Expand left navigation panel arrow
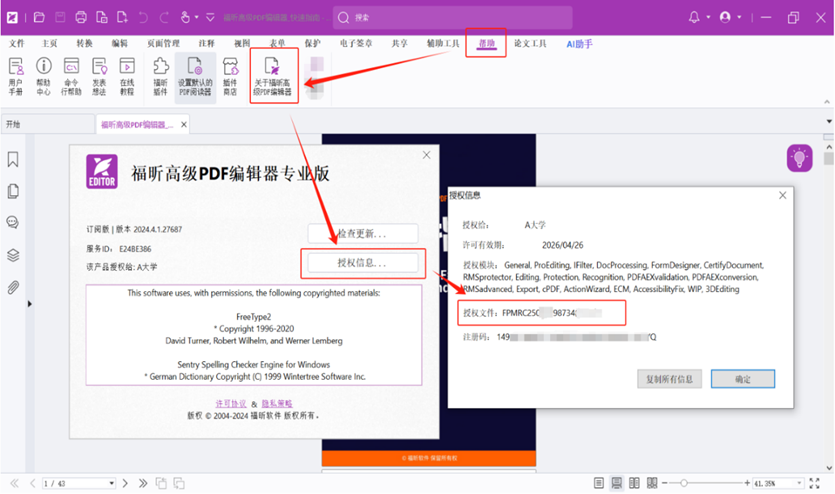The image size is (835, 494). click(30, 304)
